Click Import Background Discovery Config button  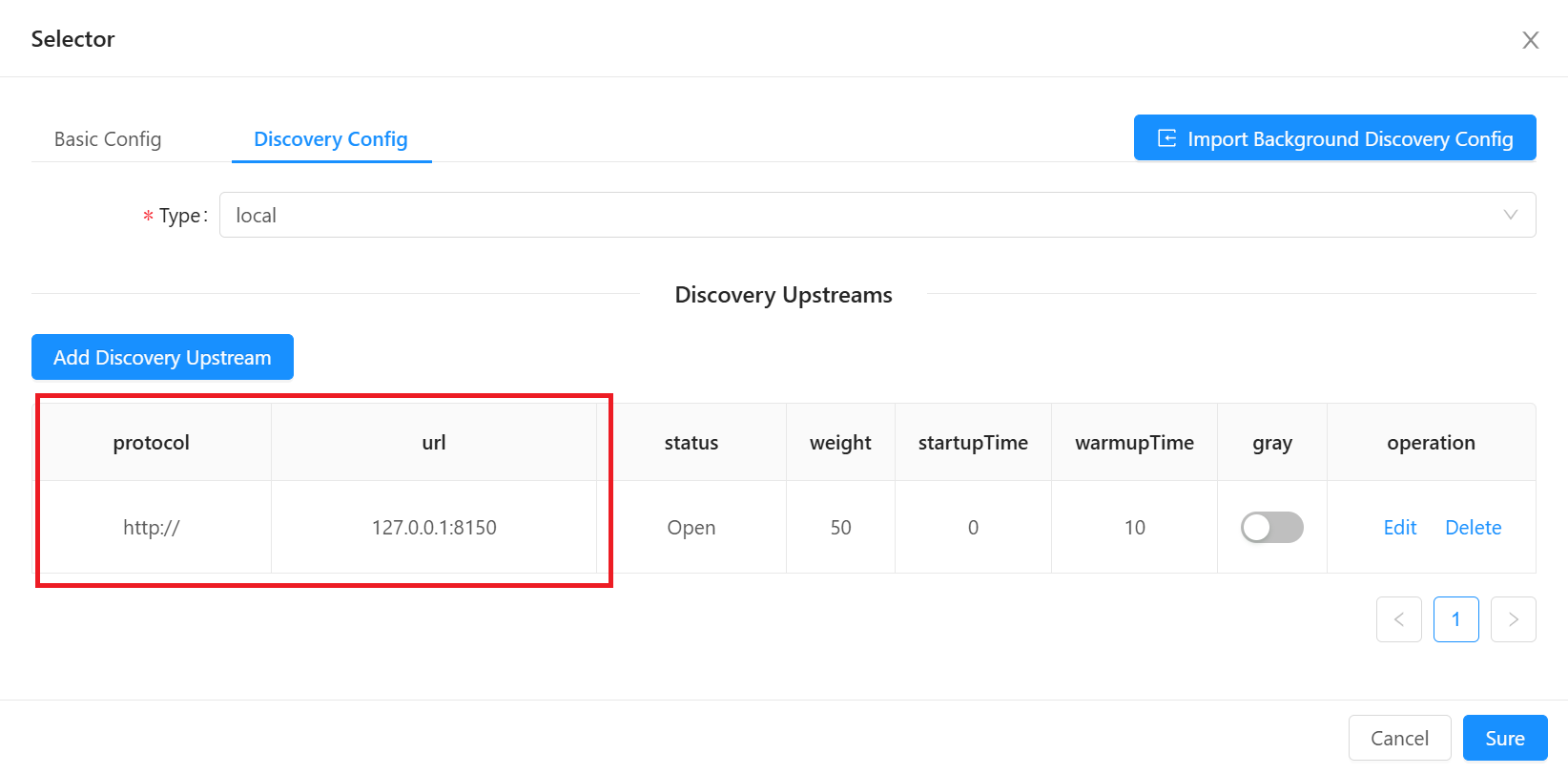pos(1334,138)
